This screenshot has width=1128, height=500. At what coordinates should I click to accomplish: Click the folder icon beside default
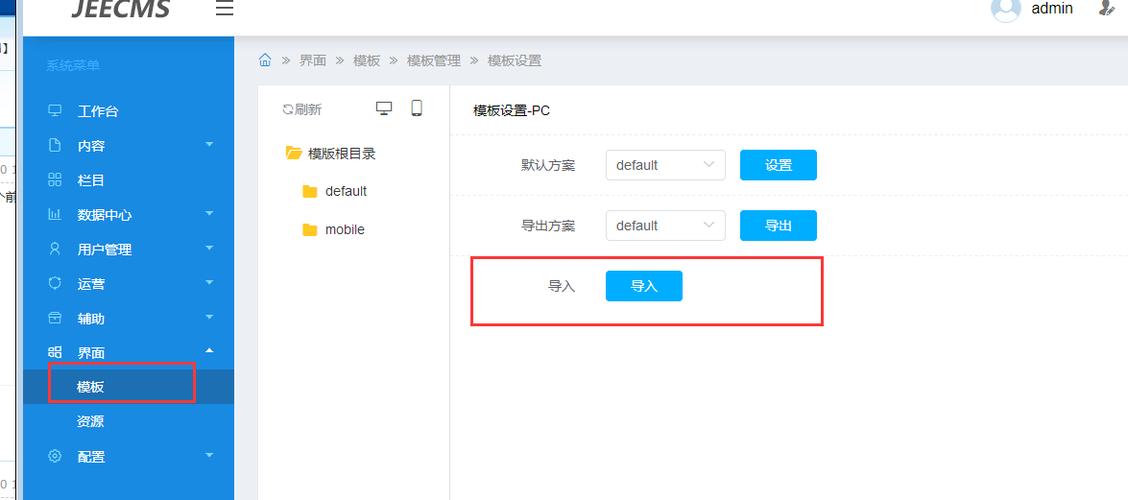click(310, 191)
